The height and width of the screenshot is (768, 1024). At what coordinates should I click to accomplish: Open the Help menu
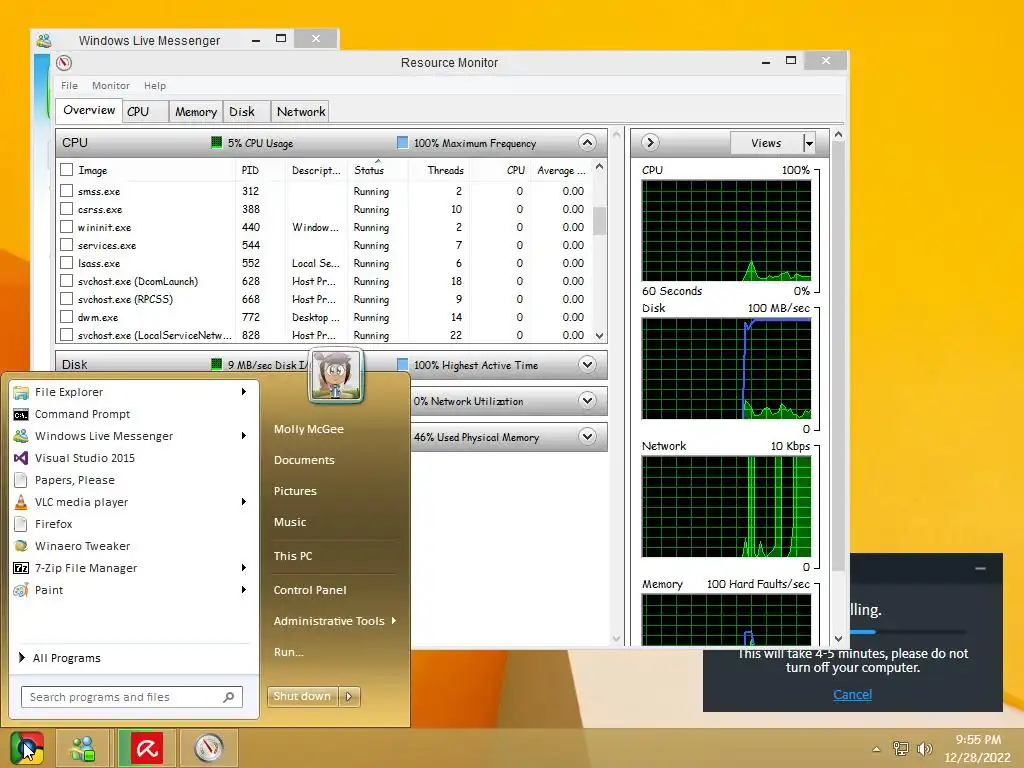155,86
